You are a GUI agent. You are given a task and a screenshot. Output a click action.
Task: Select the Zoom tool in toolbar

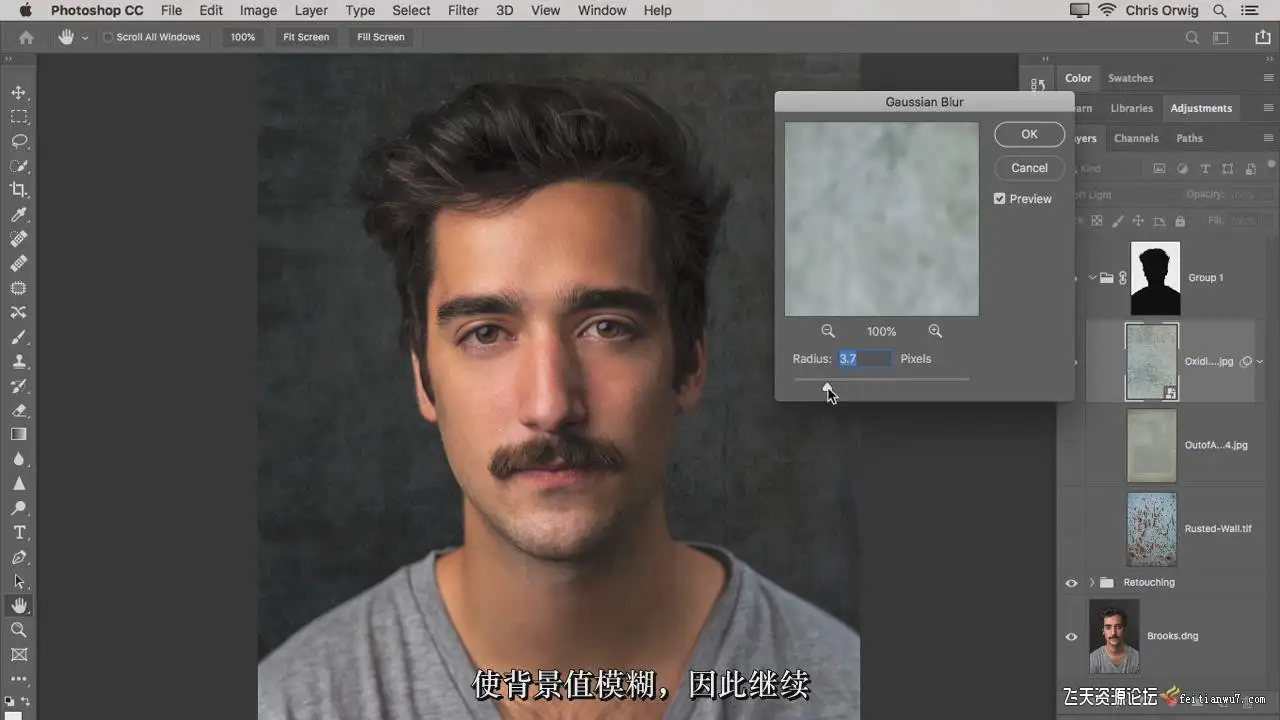(x=18, y=630)
